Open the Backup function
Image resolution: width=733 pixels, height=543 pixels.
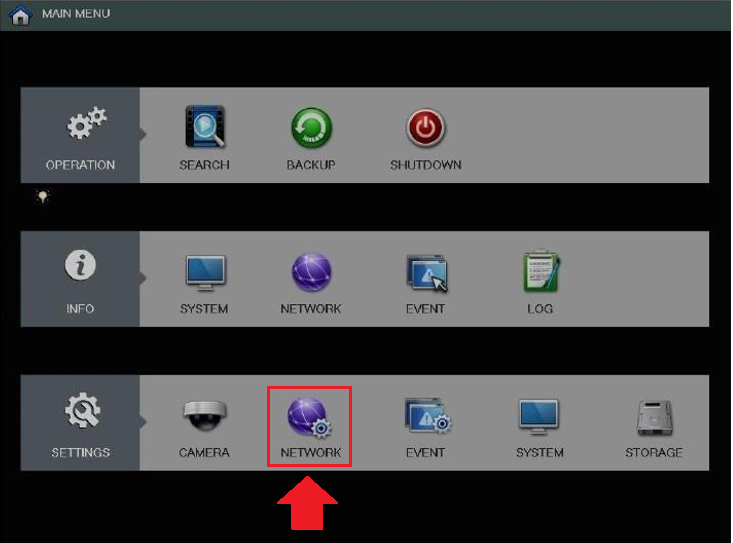click(x=311, y=128)
